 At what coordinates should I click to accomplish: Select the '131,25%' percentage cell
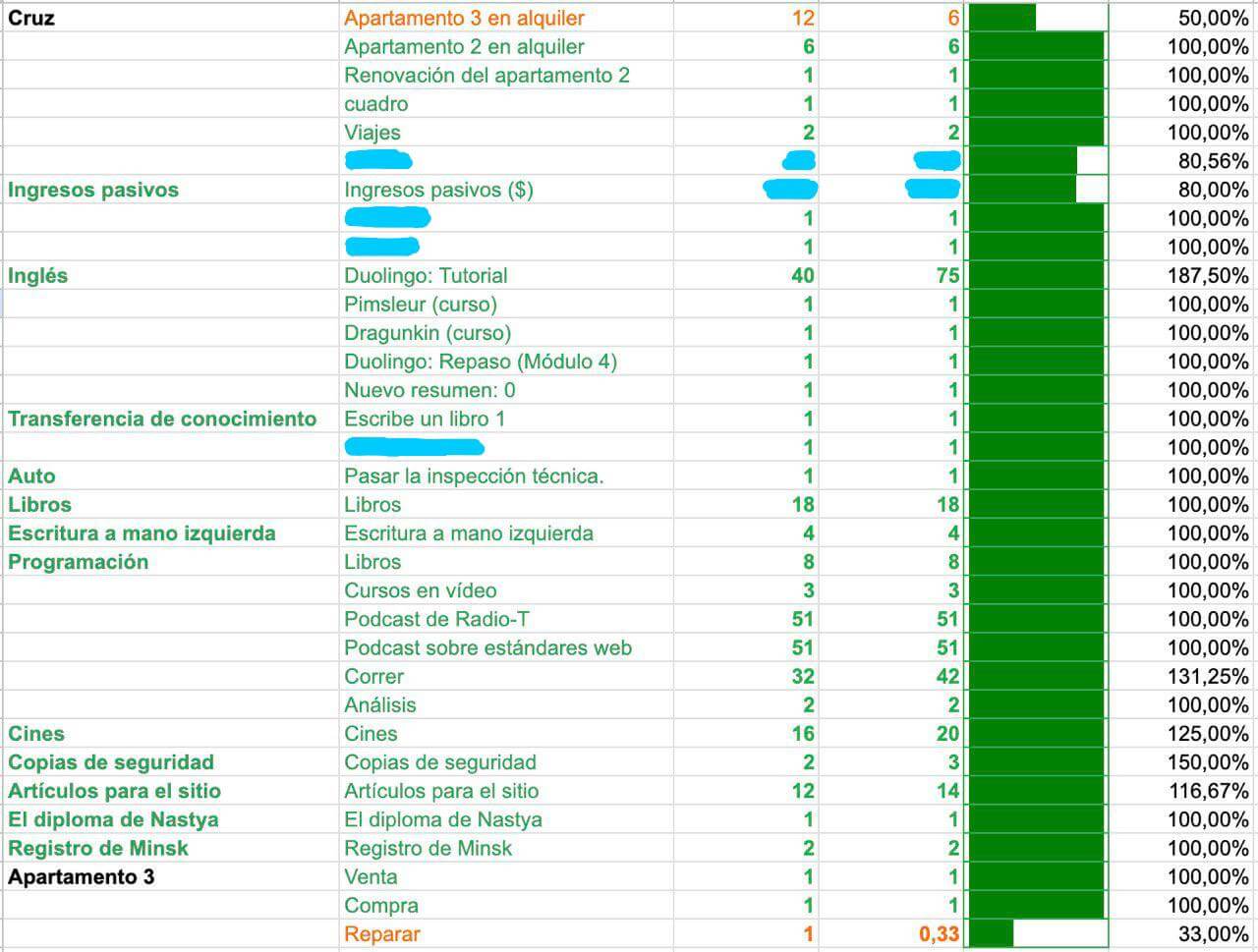click(1182, 676)
